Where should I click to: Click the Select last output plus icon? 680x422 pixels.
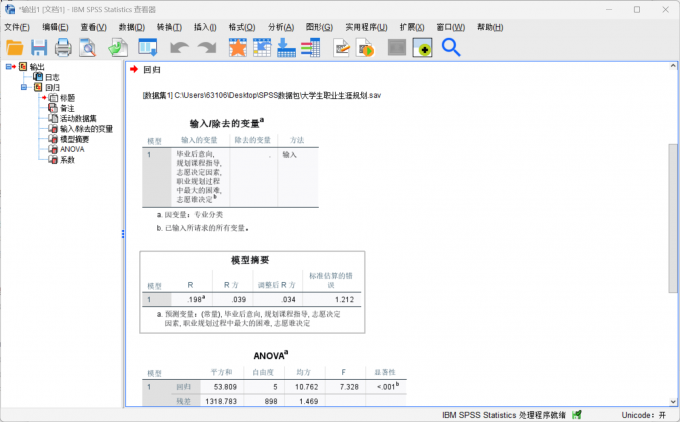click(x=422, y=48)
